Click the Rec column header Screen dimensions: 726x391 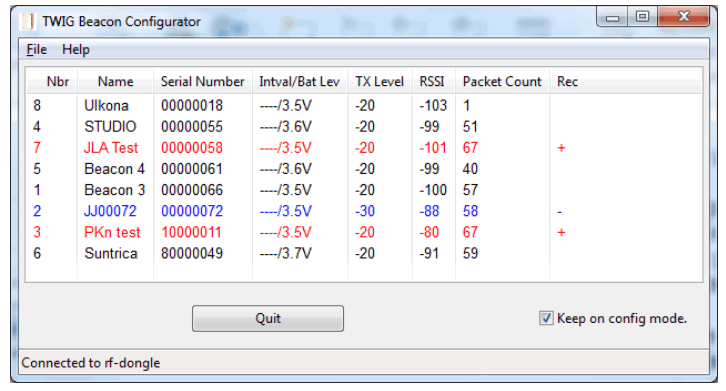point(567,82)
